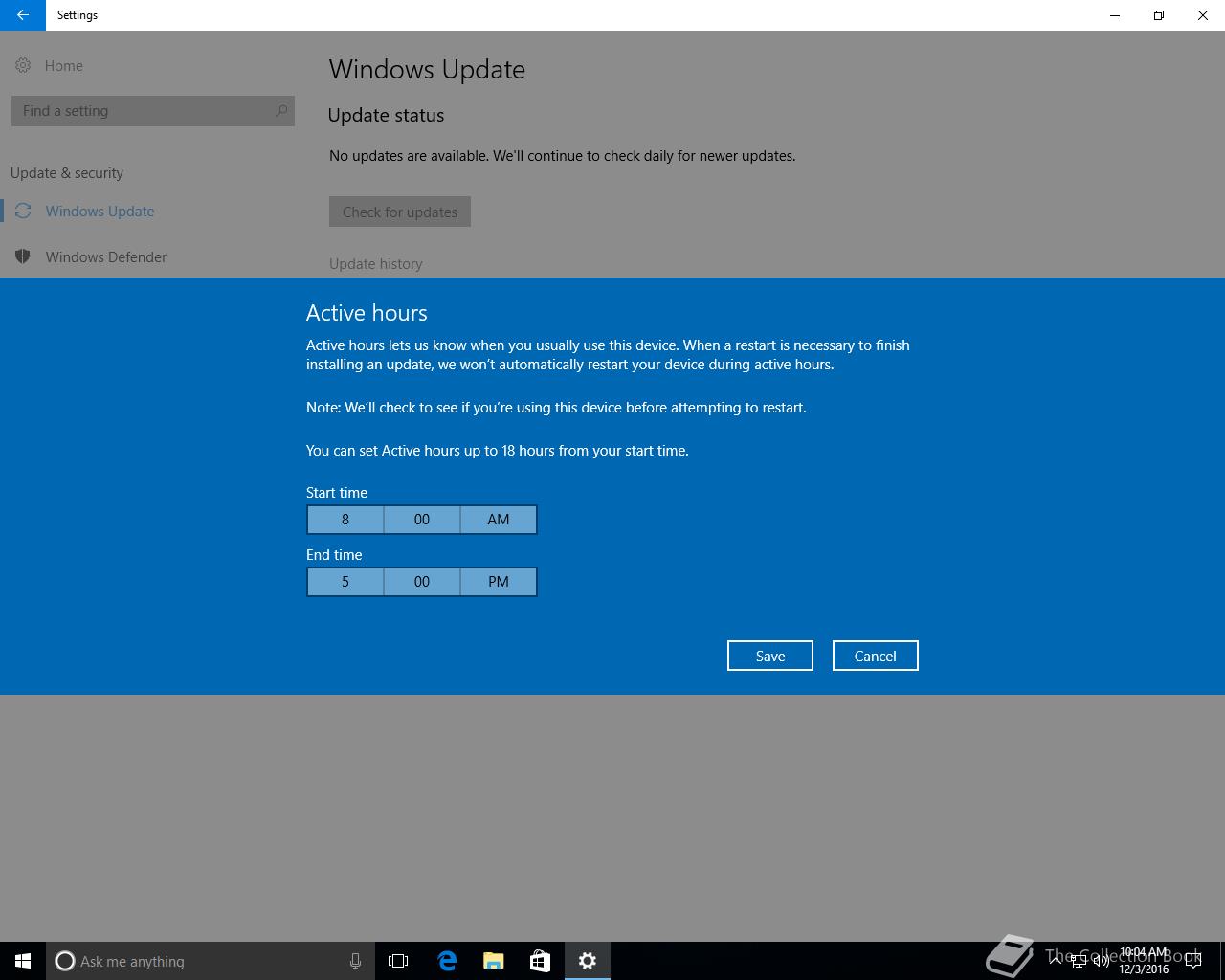Close the Settings window
This screenshot has height=980, width=1225.
point(1203,15)
